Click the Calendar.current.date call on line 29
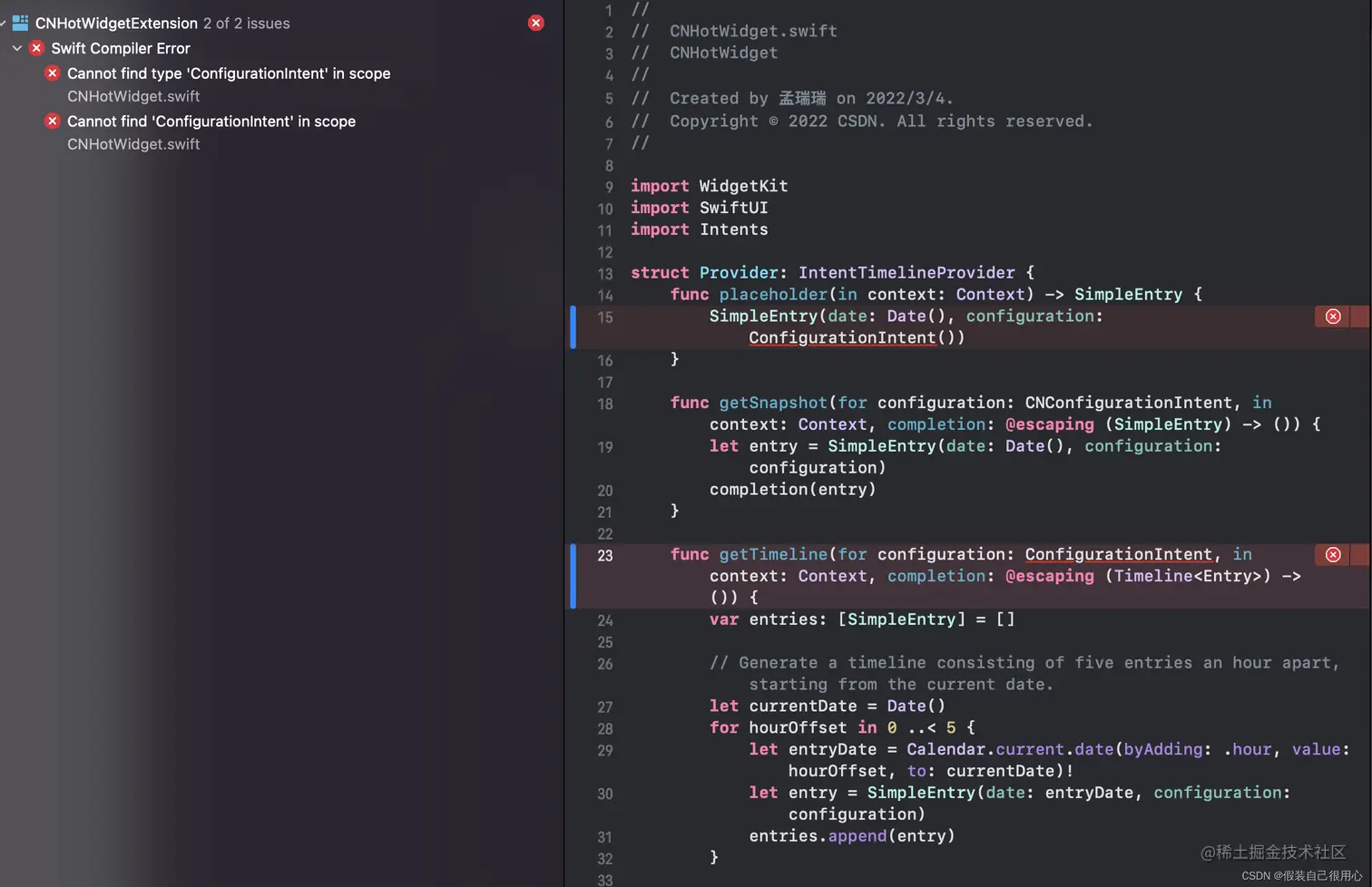 (1010, 749)
